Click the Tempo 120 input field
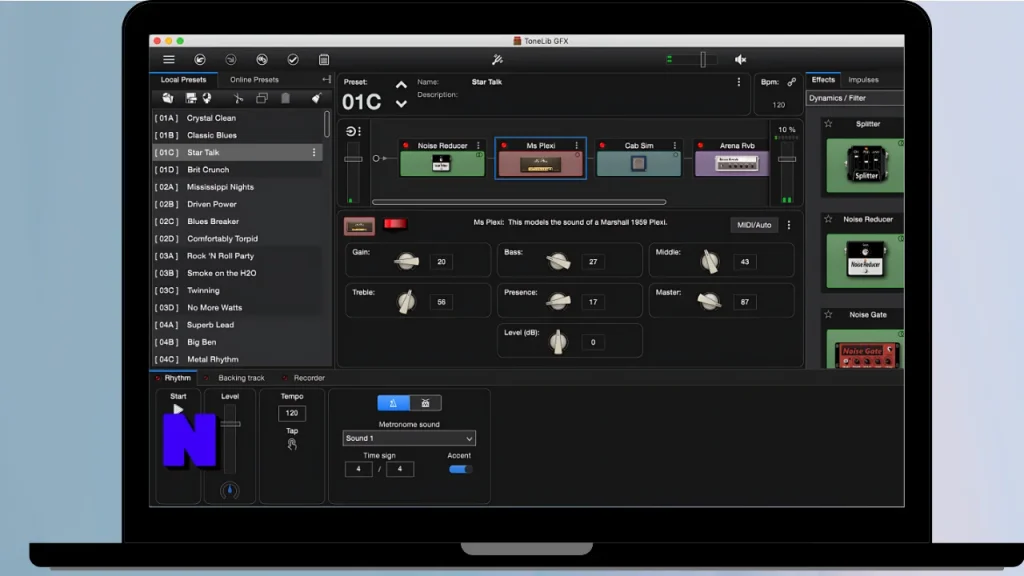This screenshot has width=1024, height=576. (292, 413)
